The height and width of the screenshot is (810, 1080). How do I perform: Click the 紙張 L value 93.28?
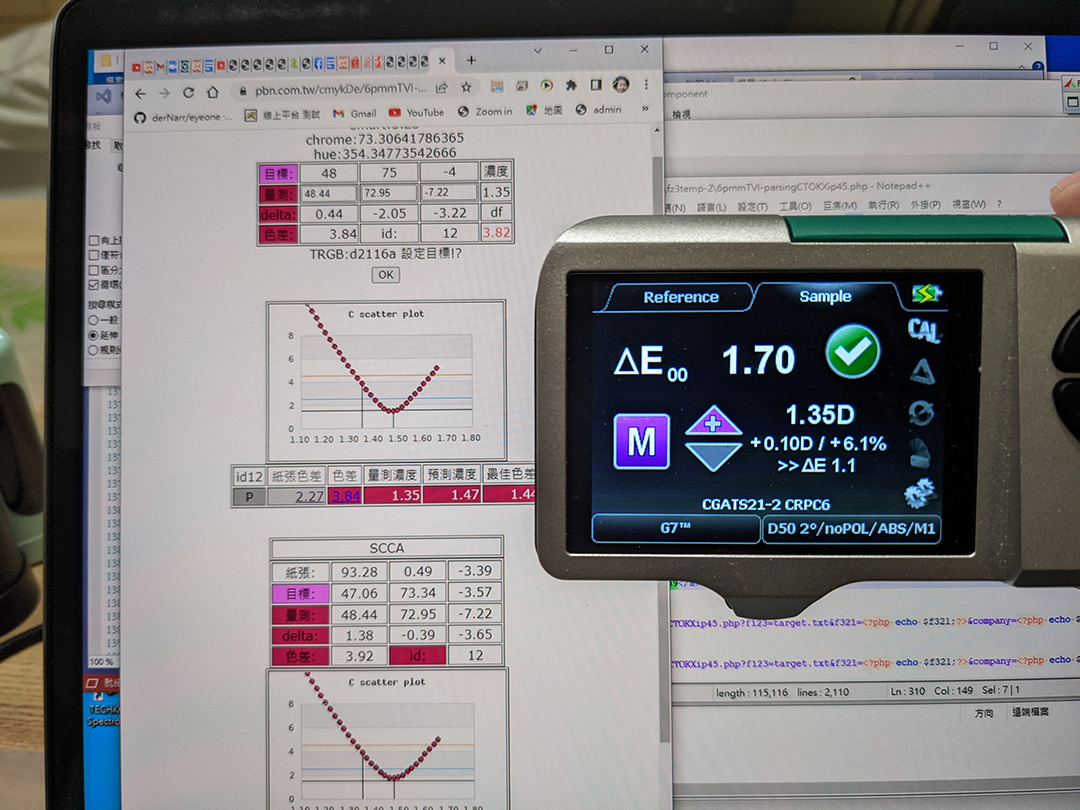pos(359,572)
